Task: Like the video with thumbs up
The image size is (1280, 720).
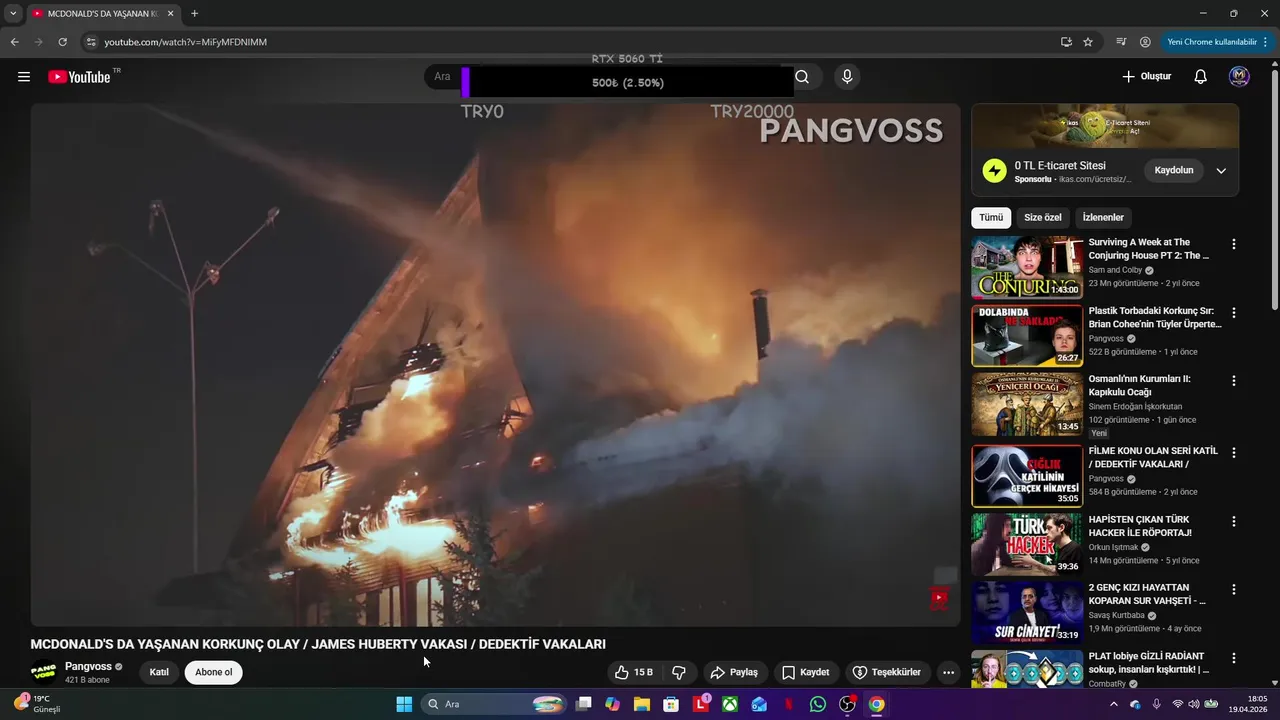Action: (x=634, y=672)
